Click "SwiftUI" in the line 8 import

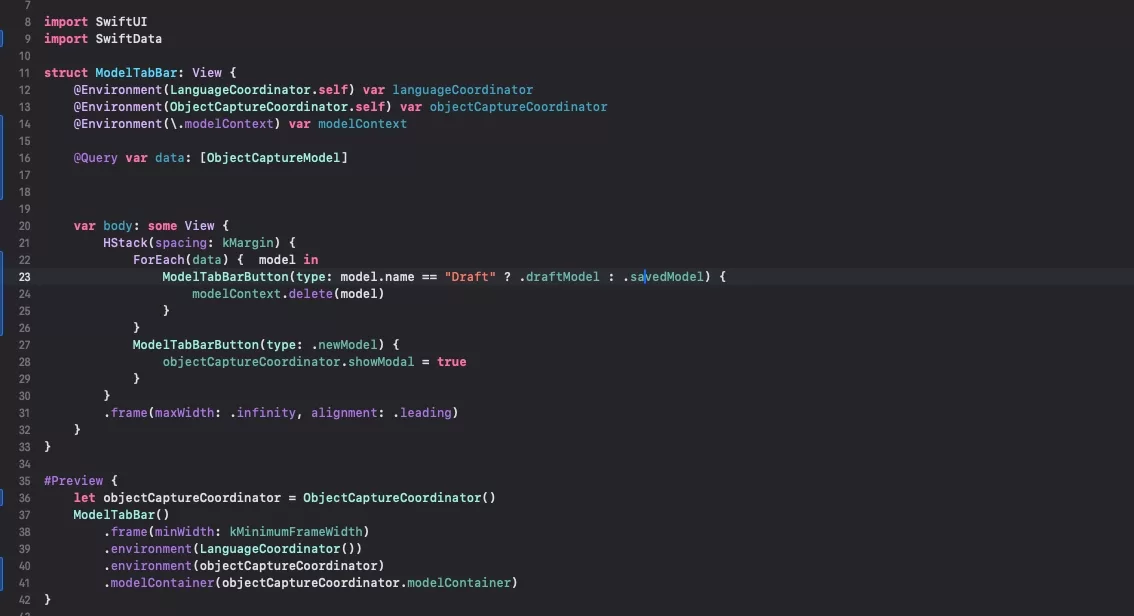pyautogui.click(x=121, y=22)
